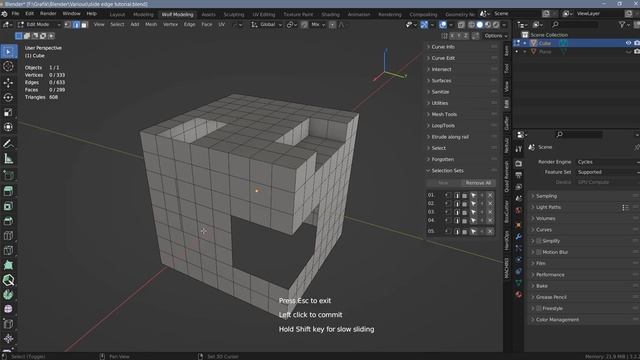Open the Feature Set Supported dropdown
Image resolution: width=640 pixels, height=360 pixels.
click(608, 172)
